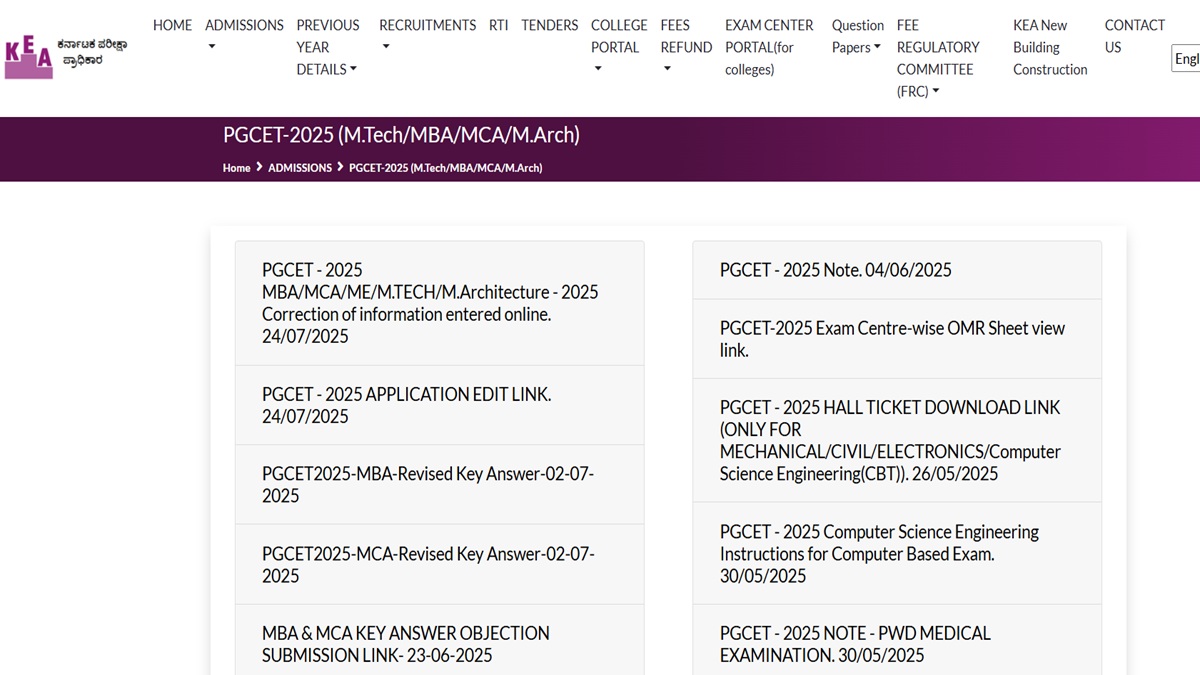The image size is (1200, 675).
Task: Open Computer Science Engineering CBT instructions
Action: 897,553
